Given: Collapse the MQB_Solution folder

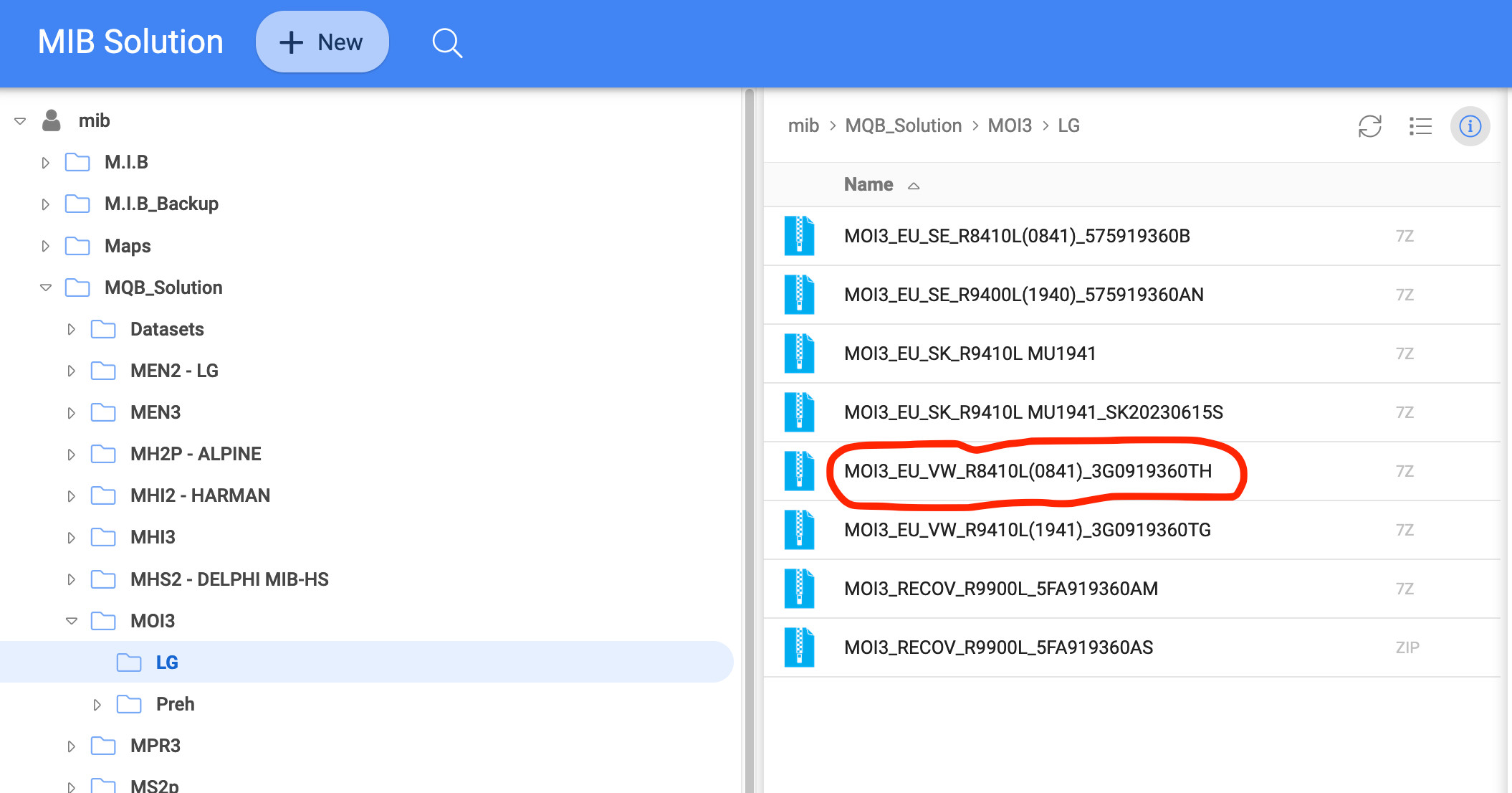Looking at the screenshot, I should click(46, 288).
